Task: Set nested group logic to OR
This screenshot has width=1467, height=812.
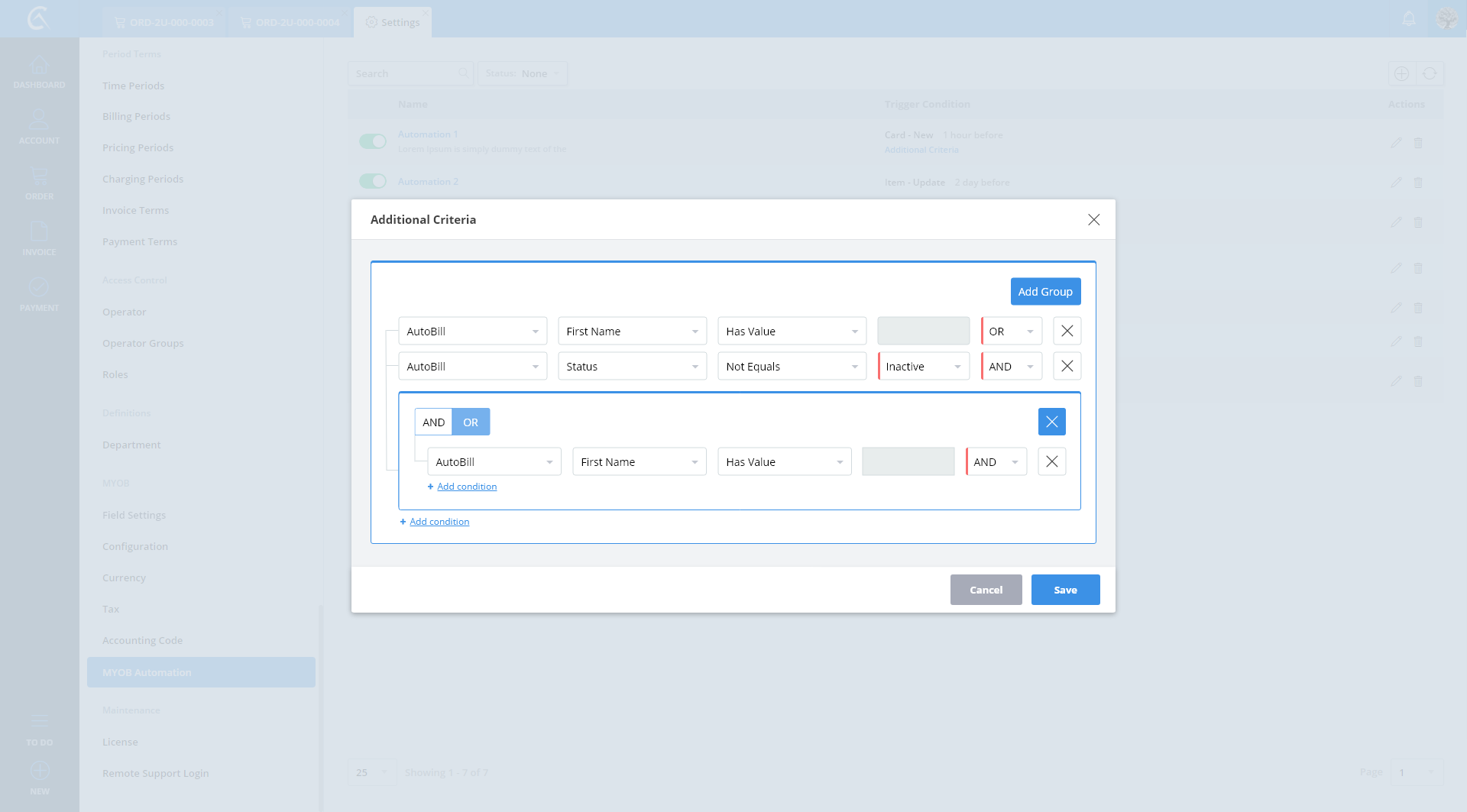Action: 471,422
